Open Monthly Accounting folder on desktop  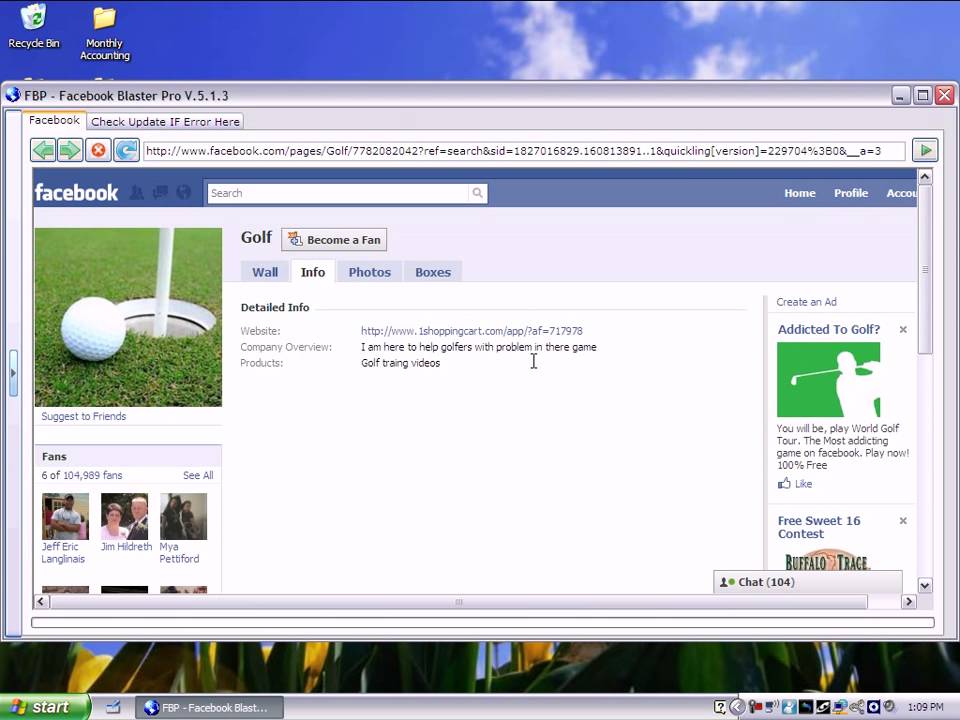pos(105,34)
